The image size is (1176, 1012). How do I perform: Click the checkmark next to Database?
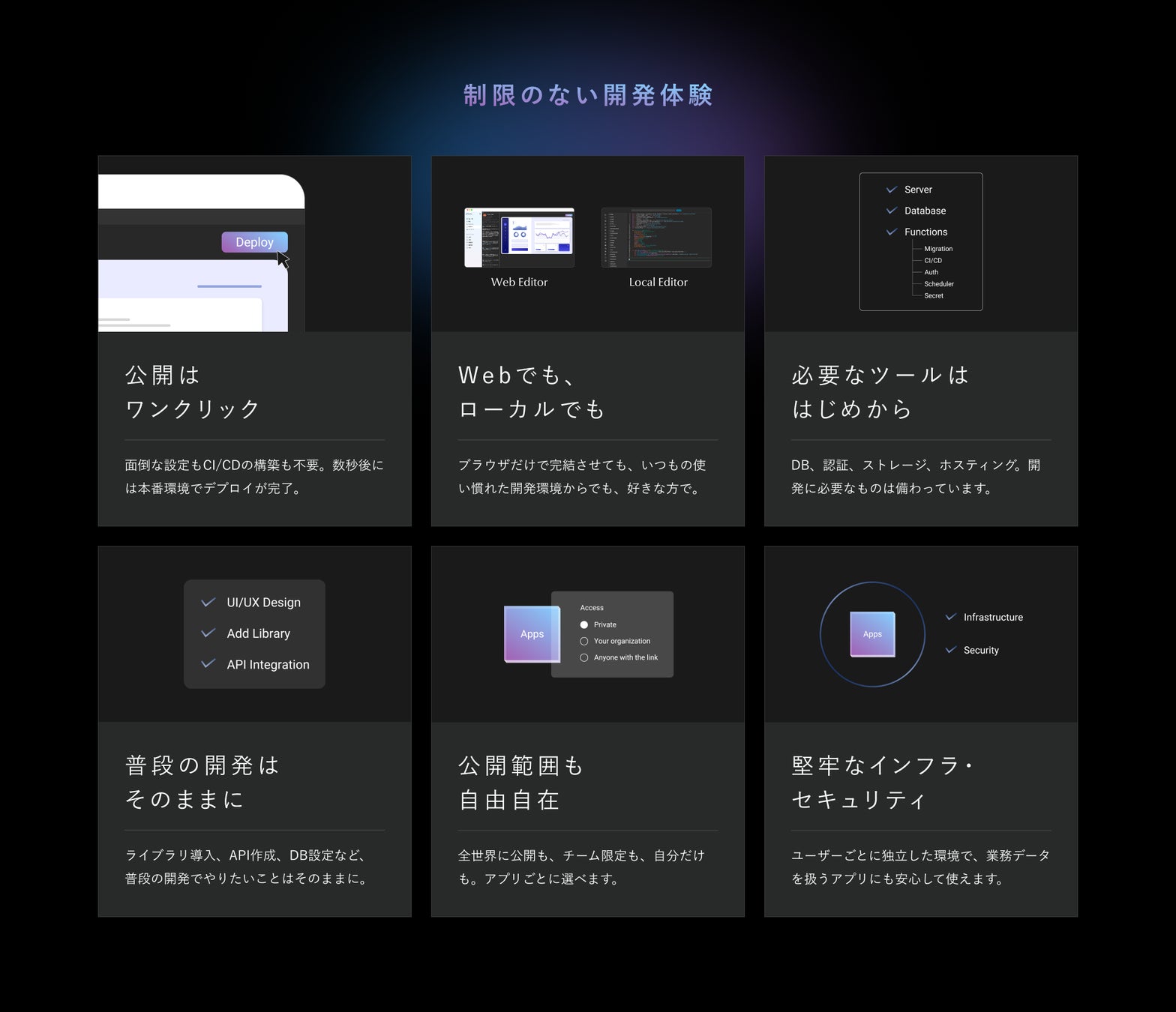point(892,211)
